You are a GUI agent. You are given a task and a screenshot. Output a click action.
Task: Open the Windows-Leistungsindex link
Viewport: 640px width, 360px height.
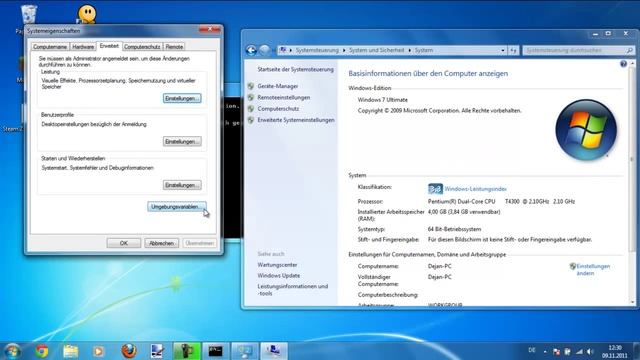click(x=476, y=189)
